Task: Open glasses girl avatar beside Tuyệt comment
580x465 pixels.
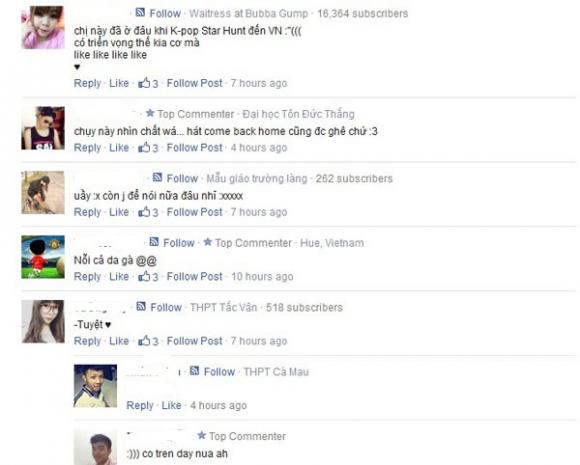Action: 43,321
